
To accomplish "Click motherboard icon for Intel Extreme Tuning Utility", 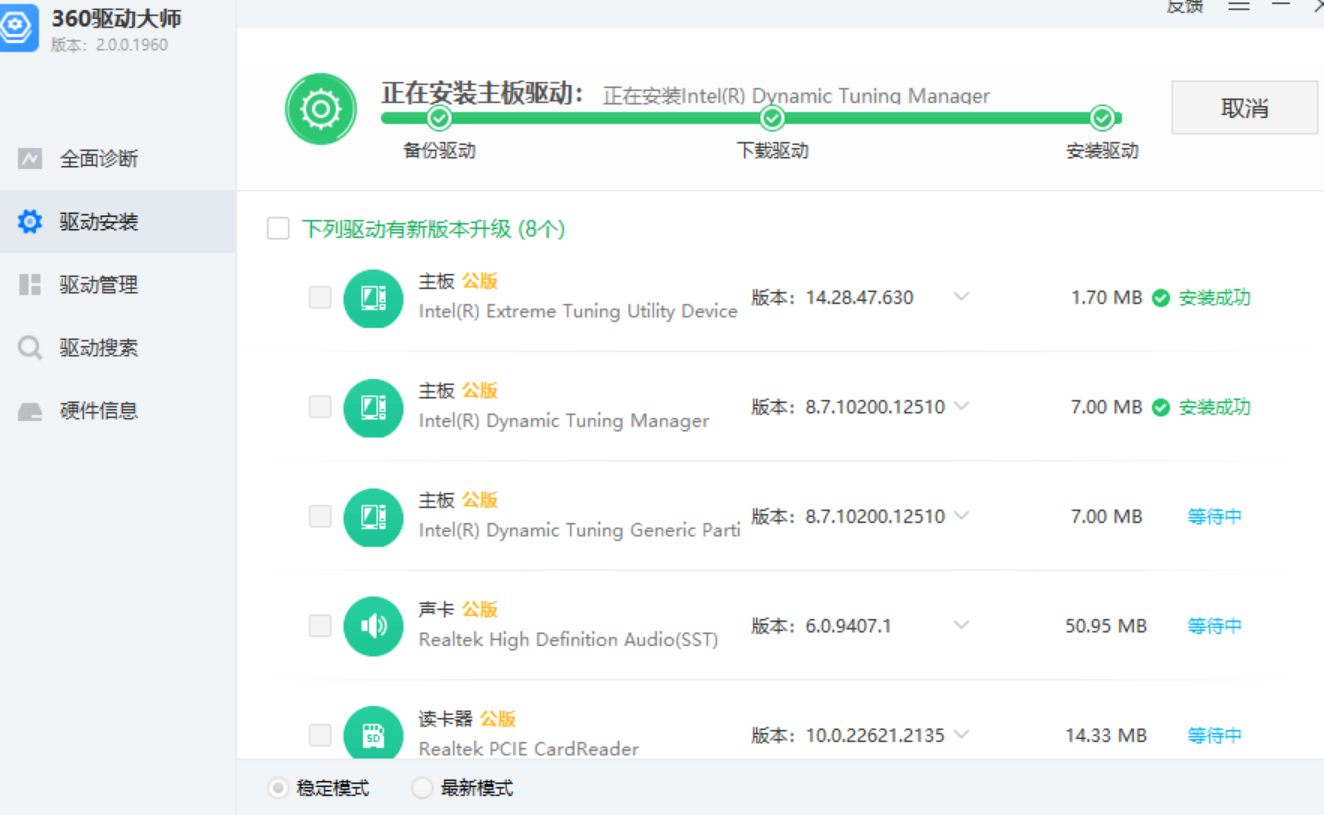I will pos(373,298).
